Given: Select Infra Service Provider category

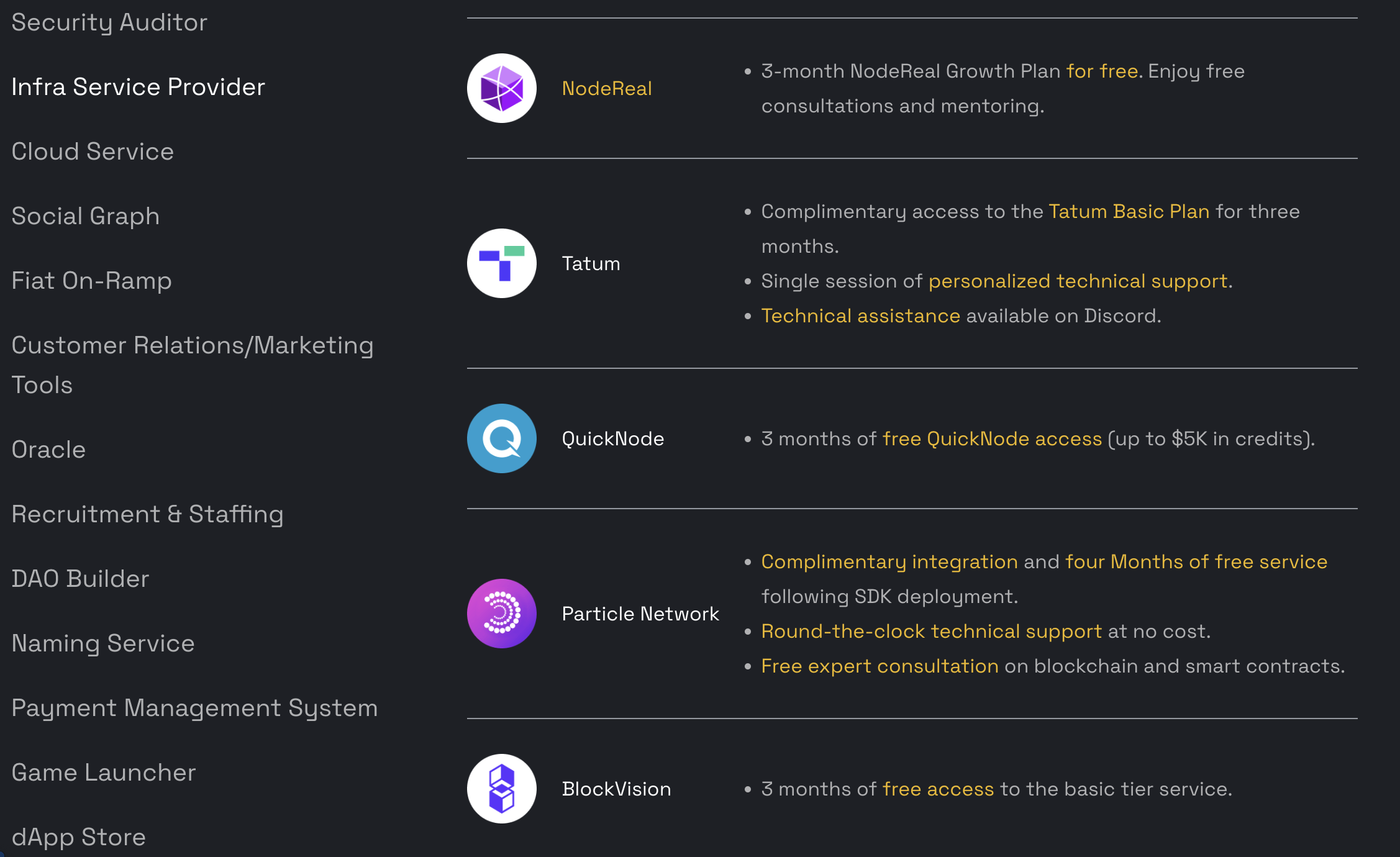Looking at the screenshot, I should (138, 87).
